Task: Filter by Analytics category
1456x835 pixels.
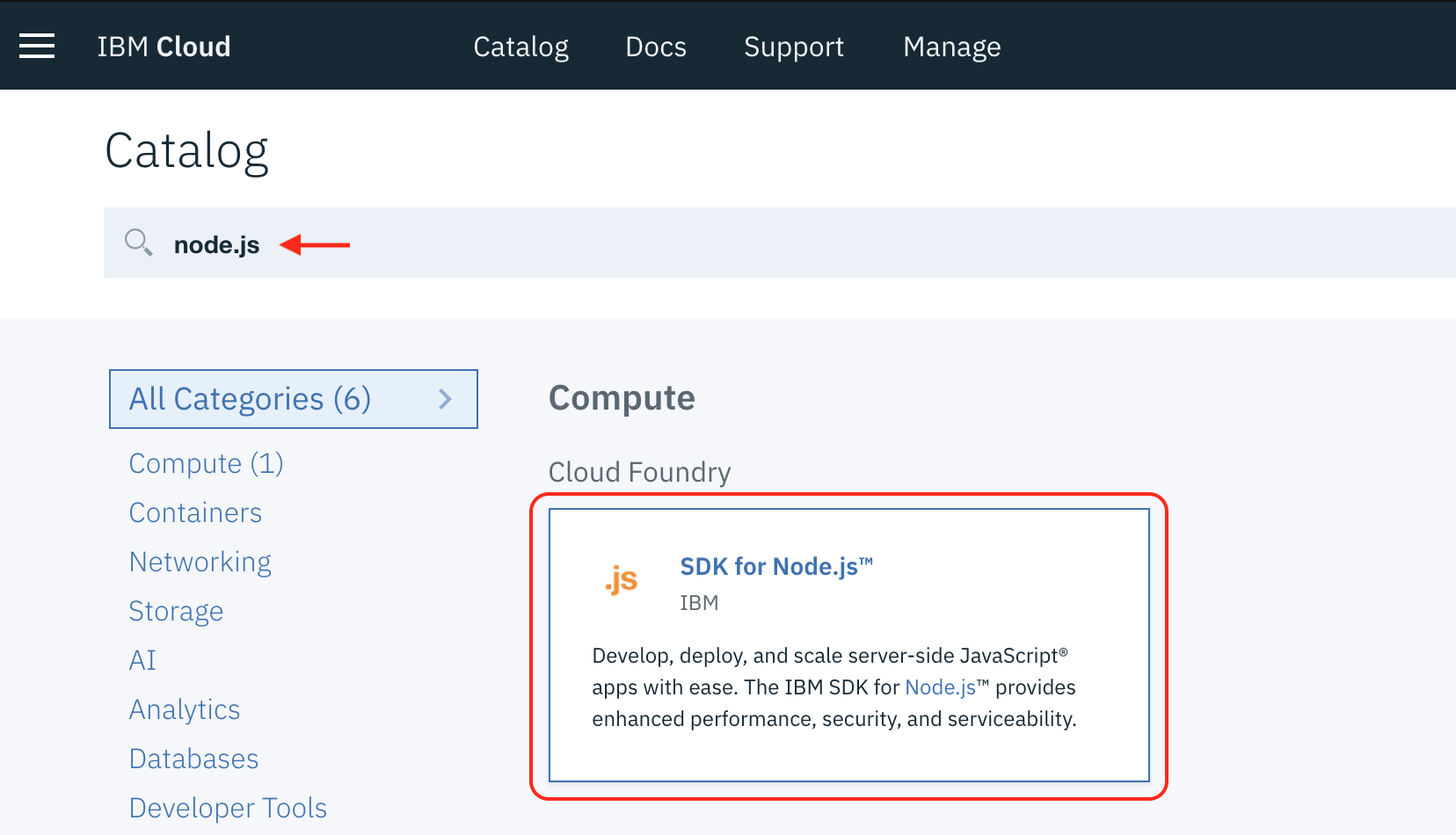Action: coord(185,709)
